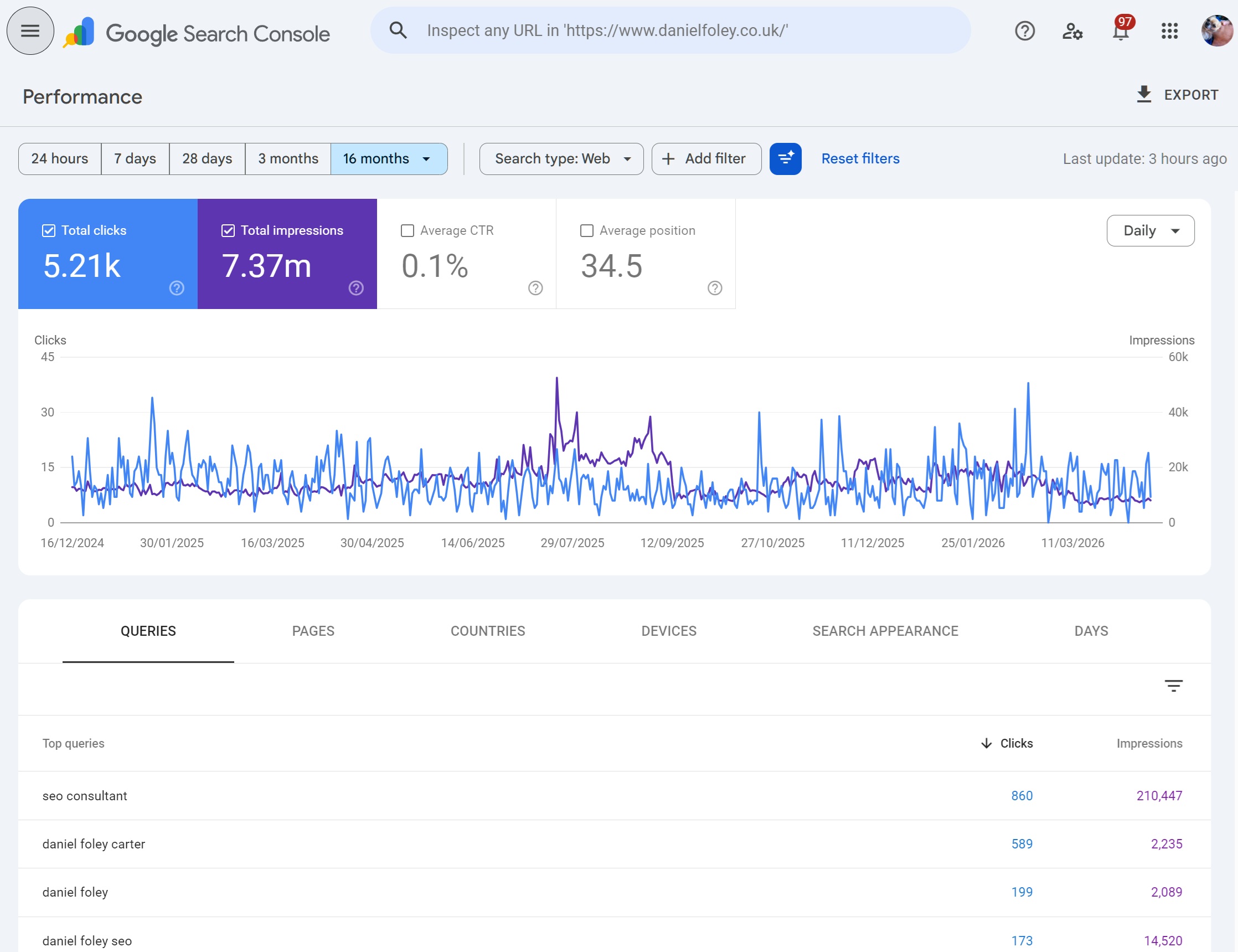Viewport: 1238px width, 952px height.
Task: Click the help icon on Total clicks card
Action: [x=176, y=288]
